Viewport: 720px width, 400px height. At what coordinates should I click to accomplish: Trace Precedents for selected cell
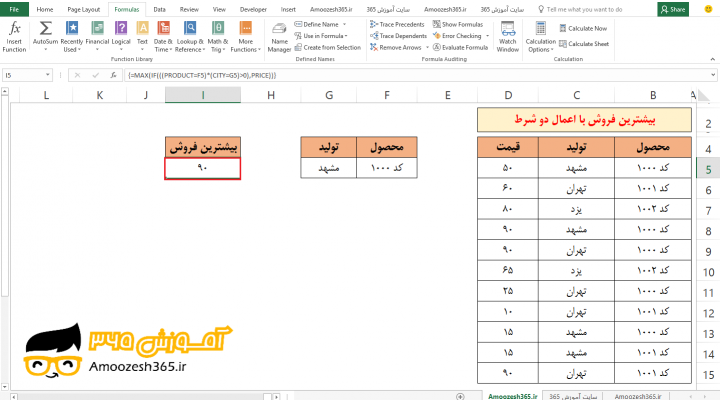[397, 24]
